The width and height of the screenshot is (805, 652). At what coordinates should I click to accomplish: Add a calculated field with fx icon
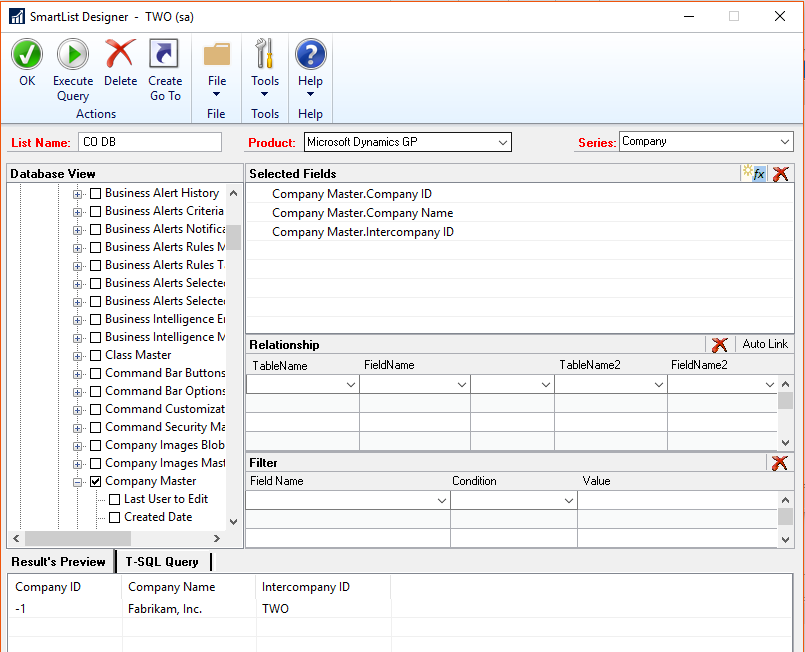coord(754,174)
